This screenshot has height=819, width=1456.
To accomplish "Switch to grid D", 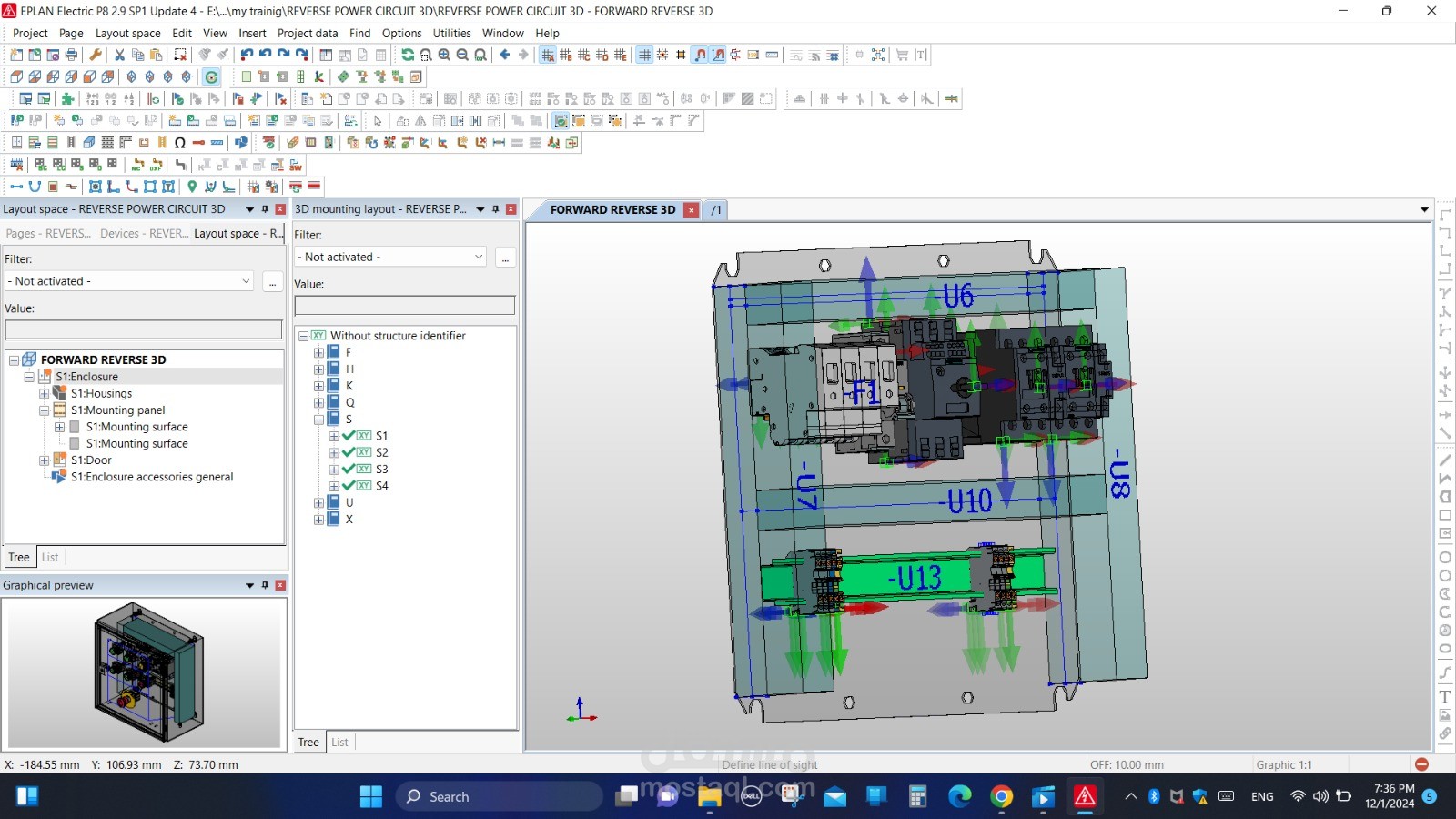I will [x=602, y=55].
